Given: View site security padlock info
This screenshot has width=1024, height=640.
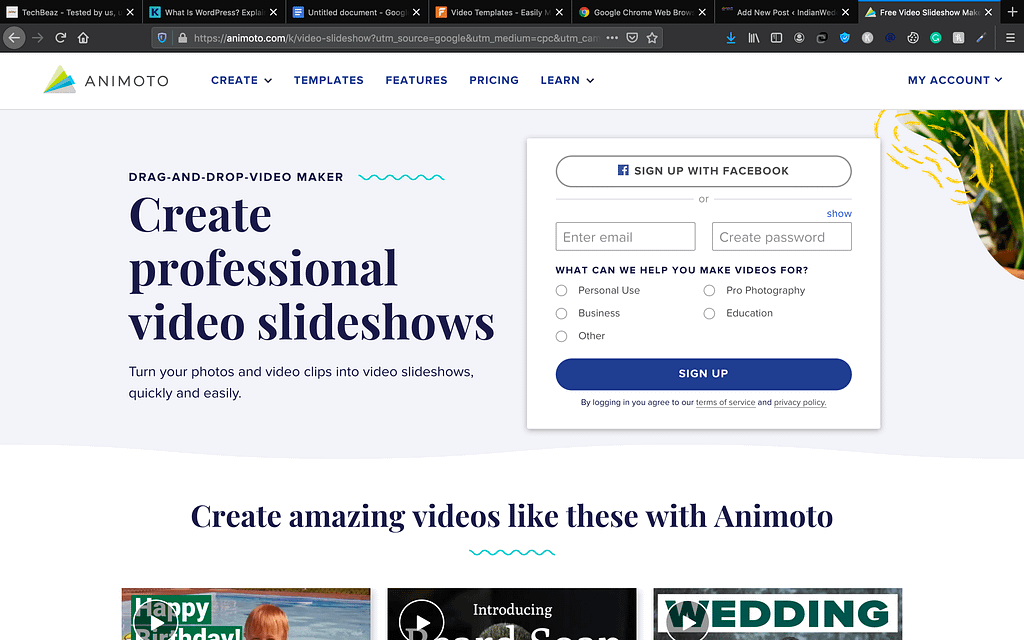Looking at the screenshot, I should coord(182,38).
